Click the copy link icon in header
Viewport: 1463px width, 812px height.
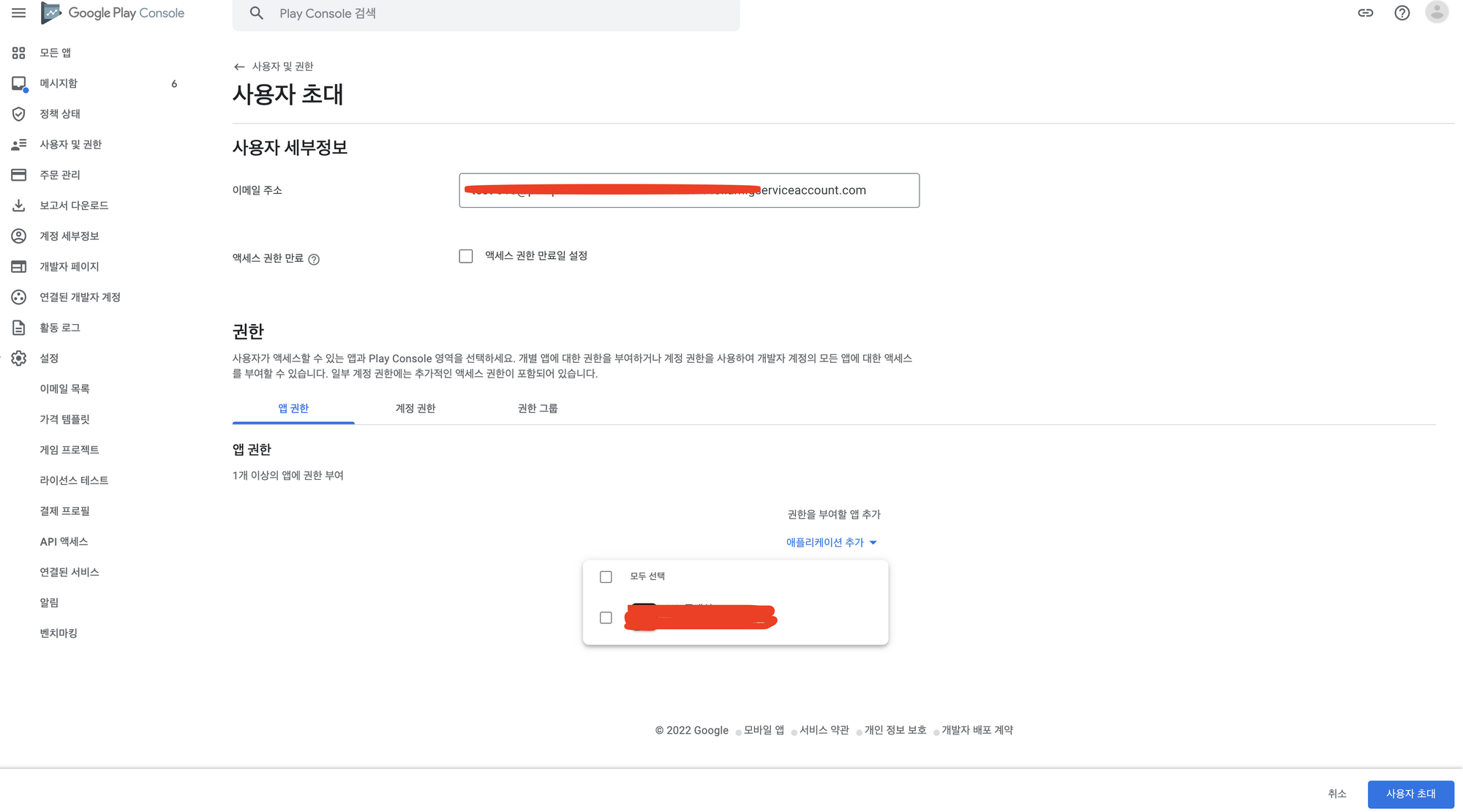click(1365, 13)
